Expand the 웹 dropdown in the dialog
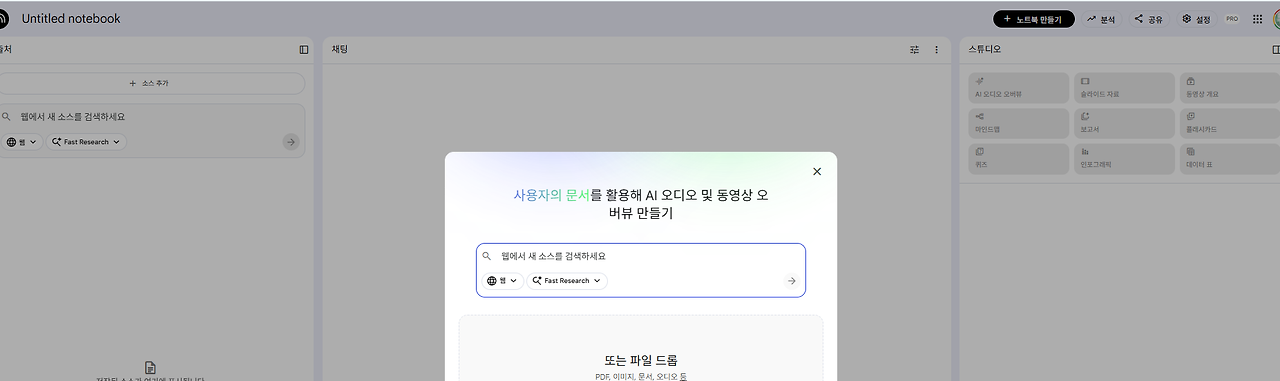The height and width of the screenshot is (381, 1280). pyautogui.click(x=503, y=281)
